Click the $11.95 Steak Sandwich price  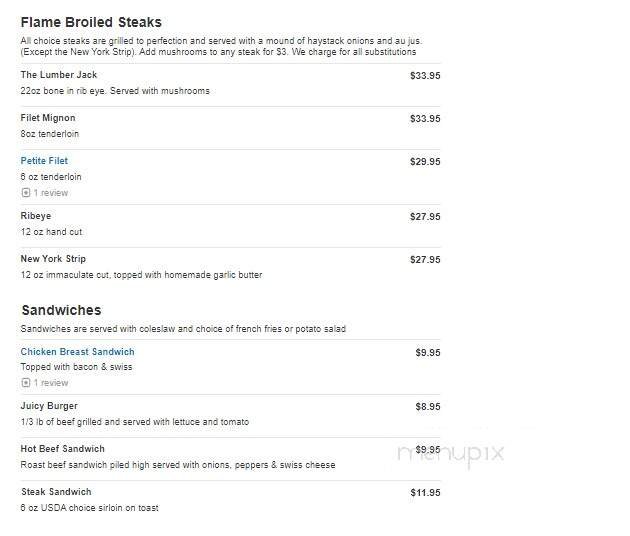[425, 492]
